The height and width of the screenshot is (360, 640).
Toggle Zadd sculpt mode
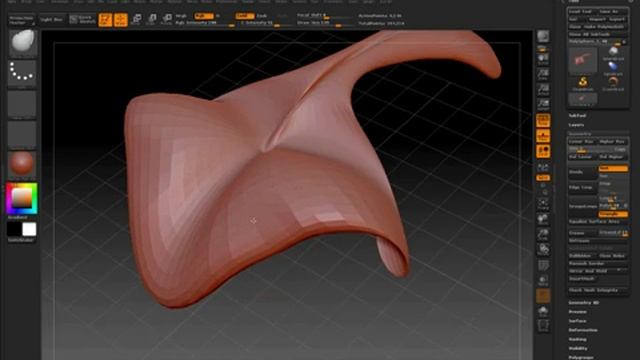pyautogui.click(x=244, y=16)
